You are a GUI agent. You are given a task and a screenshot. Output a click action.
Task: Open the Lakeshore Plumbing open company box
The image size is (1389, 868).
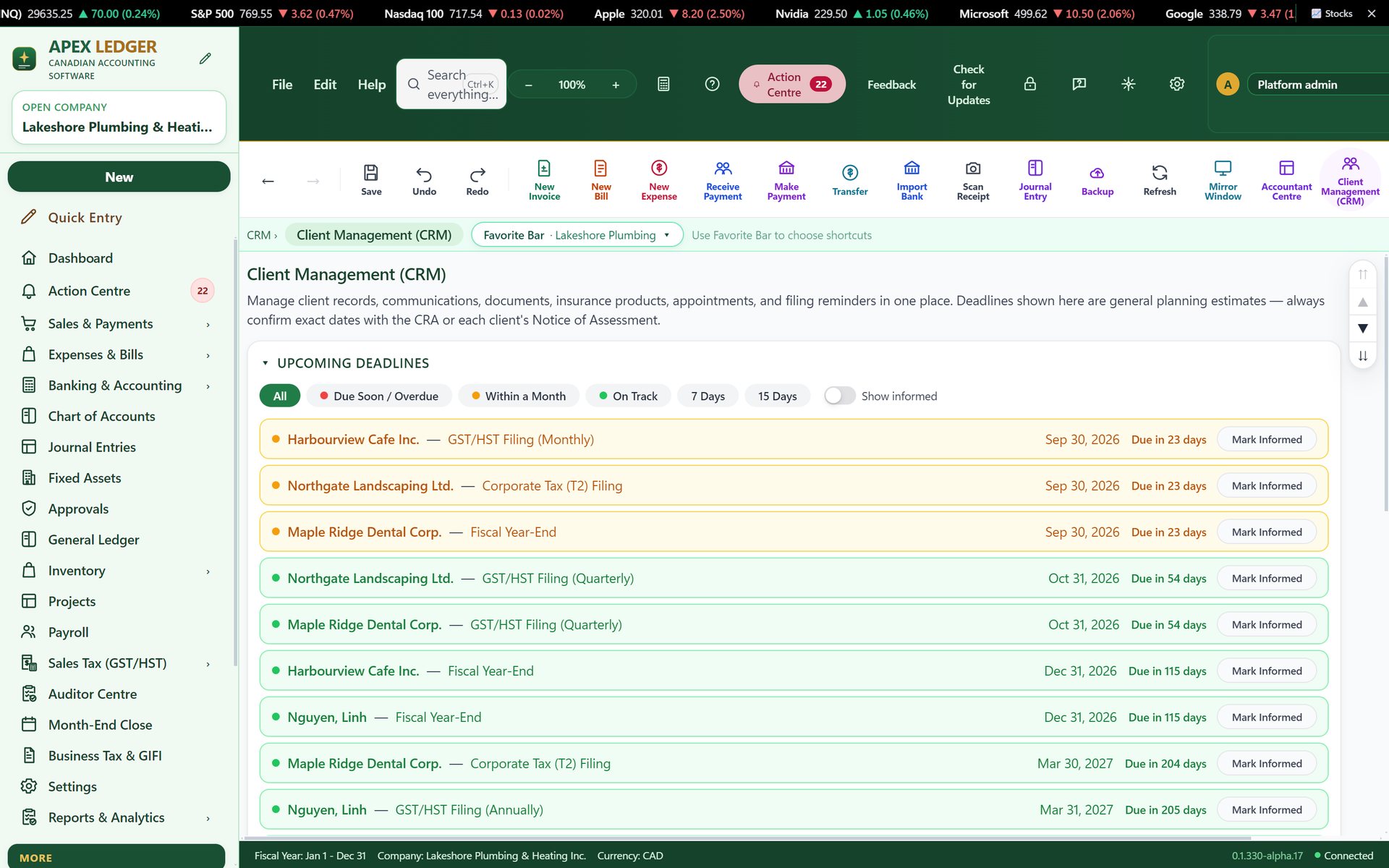119,117
